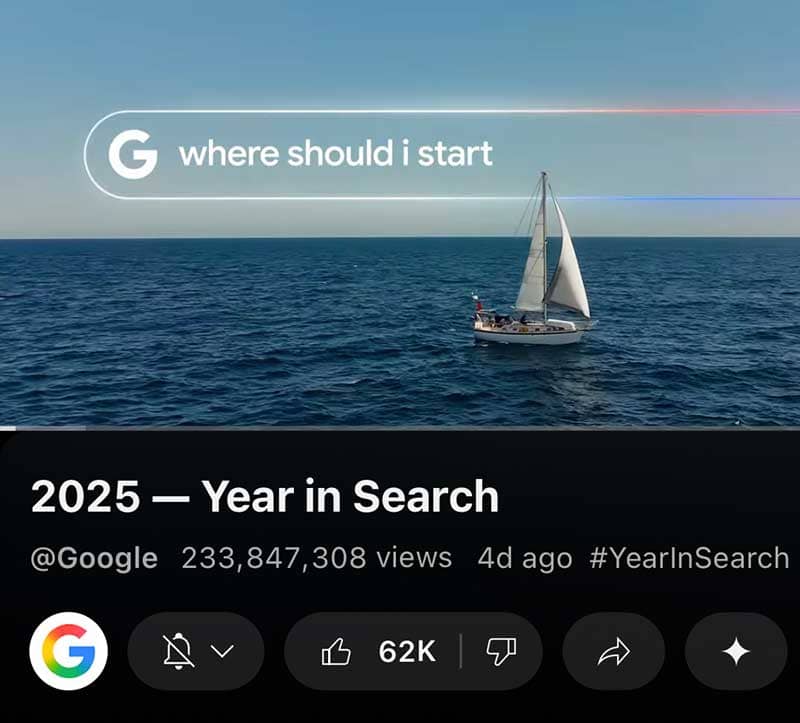
Task: Seek using the video progress bar
Action: coord(400,428)
